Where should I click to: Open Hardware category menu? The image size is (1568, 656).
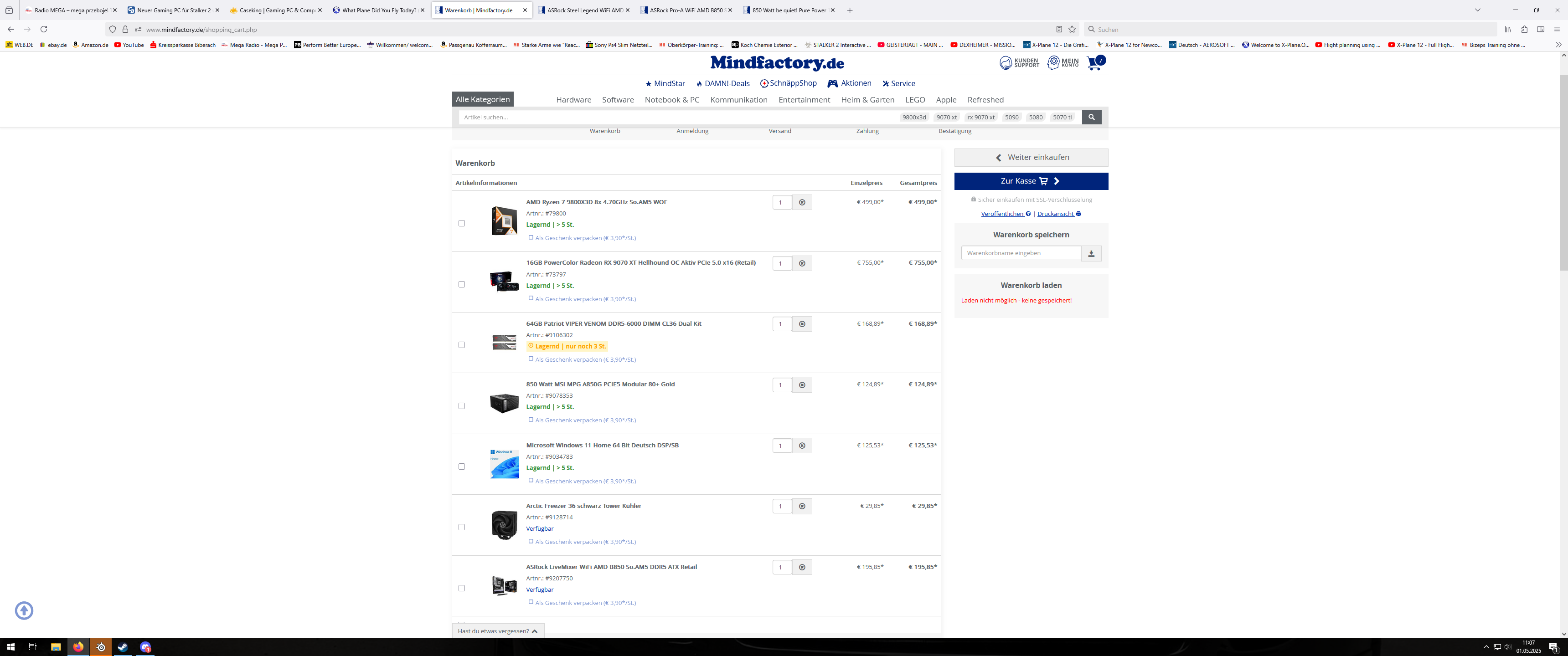point(573,100)
